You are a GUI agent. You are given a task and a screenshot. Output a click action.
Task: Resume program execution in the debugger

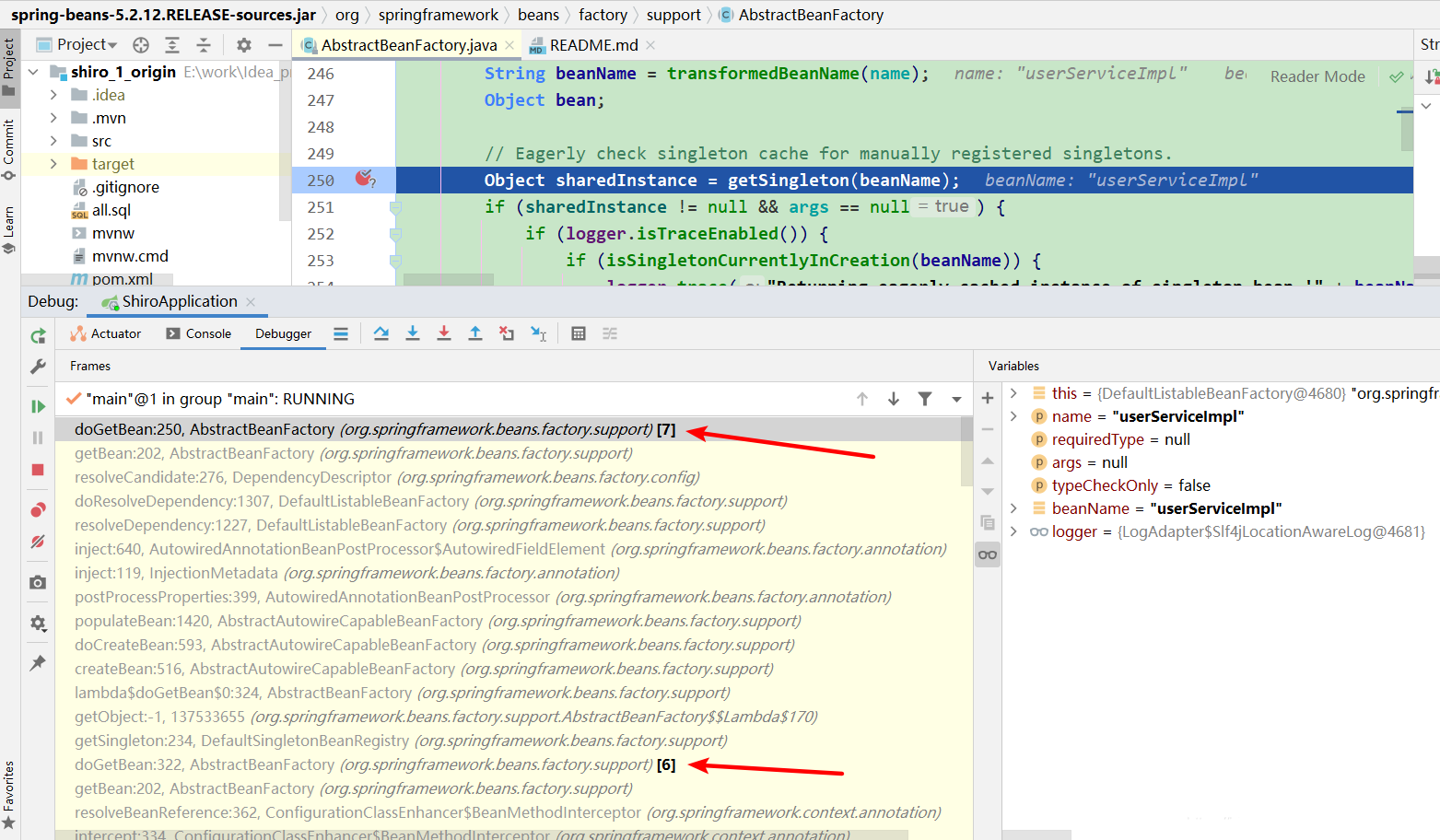tap(38, 406)
